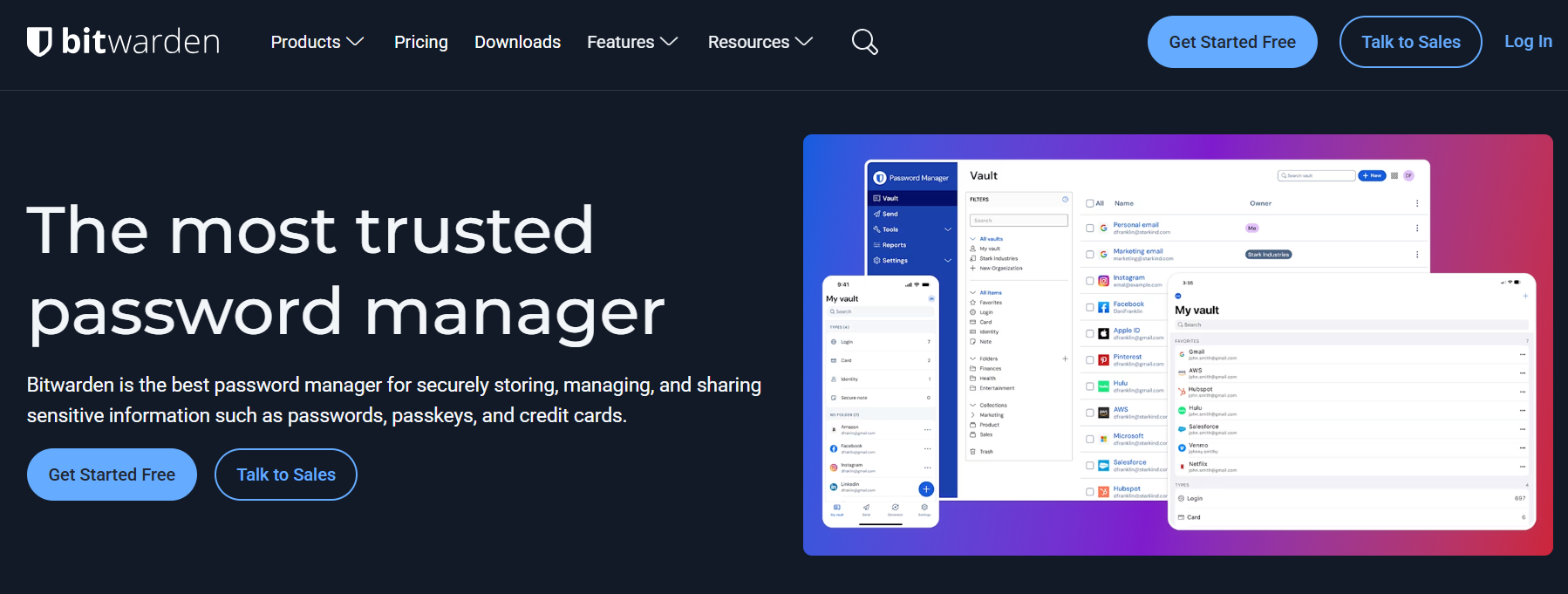Viewport: 1568px width, 594px height.
Task: Tick the Pinterest row checkbox
Action: [1090, 360]
